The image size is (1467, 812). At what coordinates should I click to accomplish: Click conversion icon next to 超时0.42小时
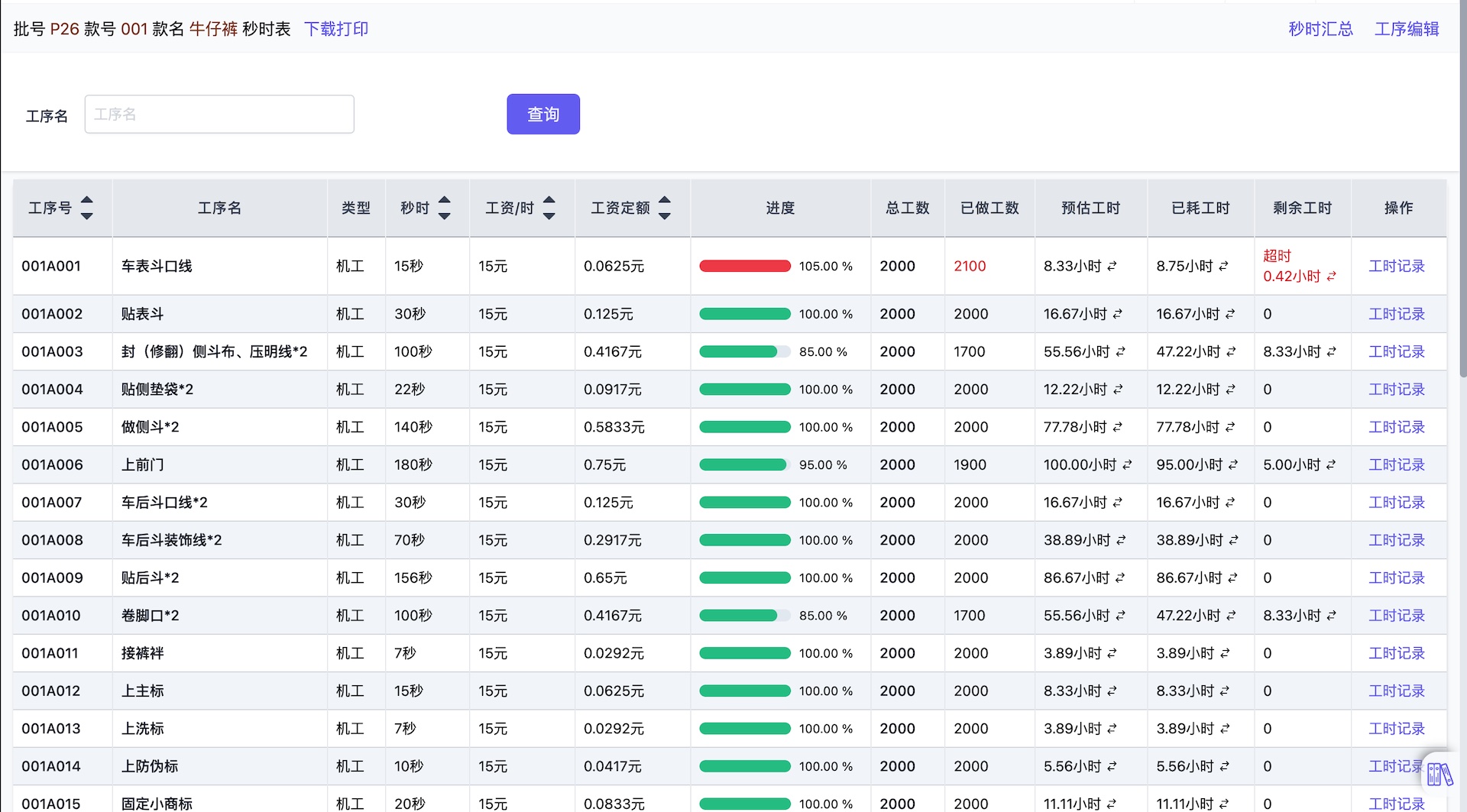(x=1330, y=277)
